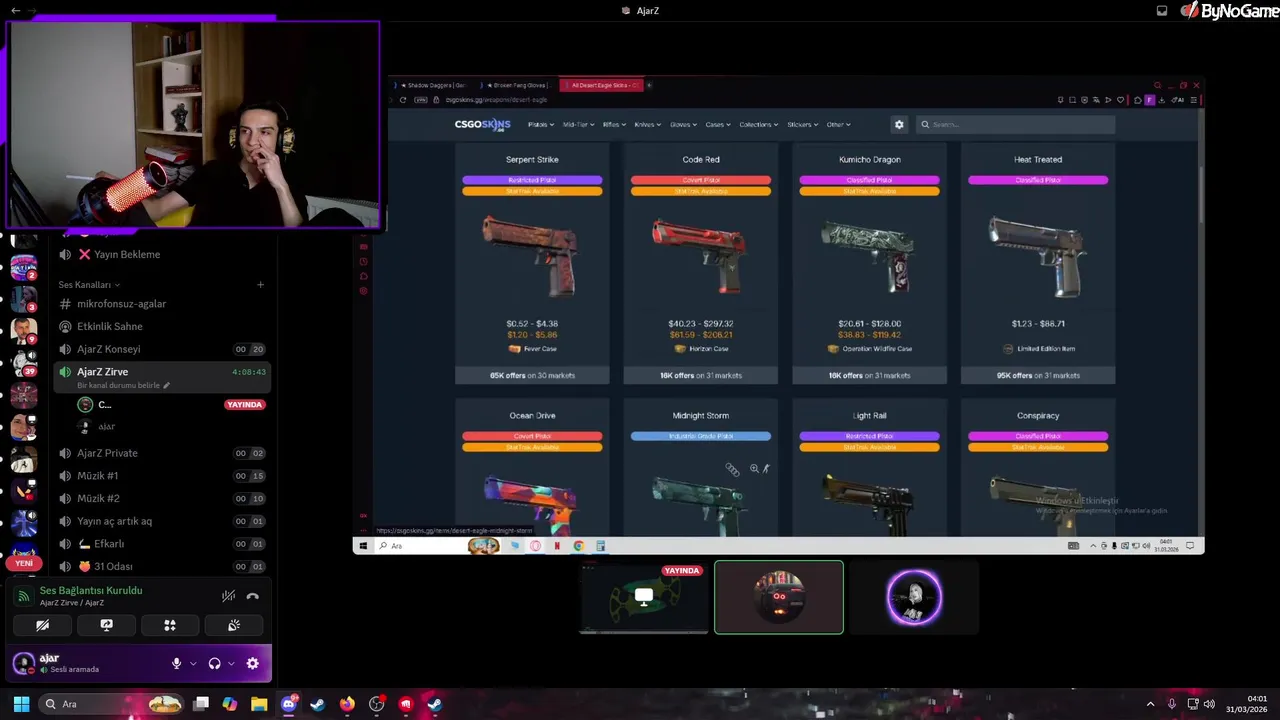Open the Other dropdown menu

tap(838, 125)
